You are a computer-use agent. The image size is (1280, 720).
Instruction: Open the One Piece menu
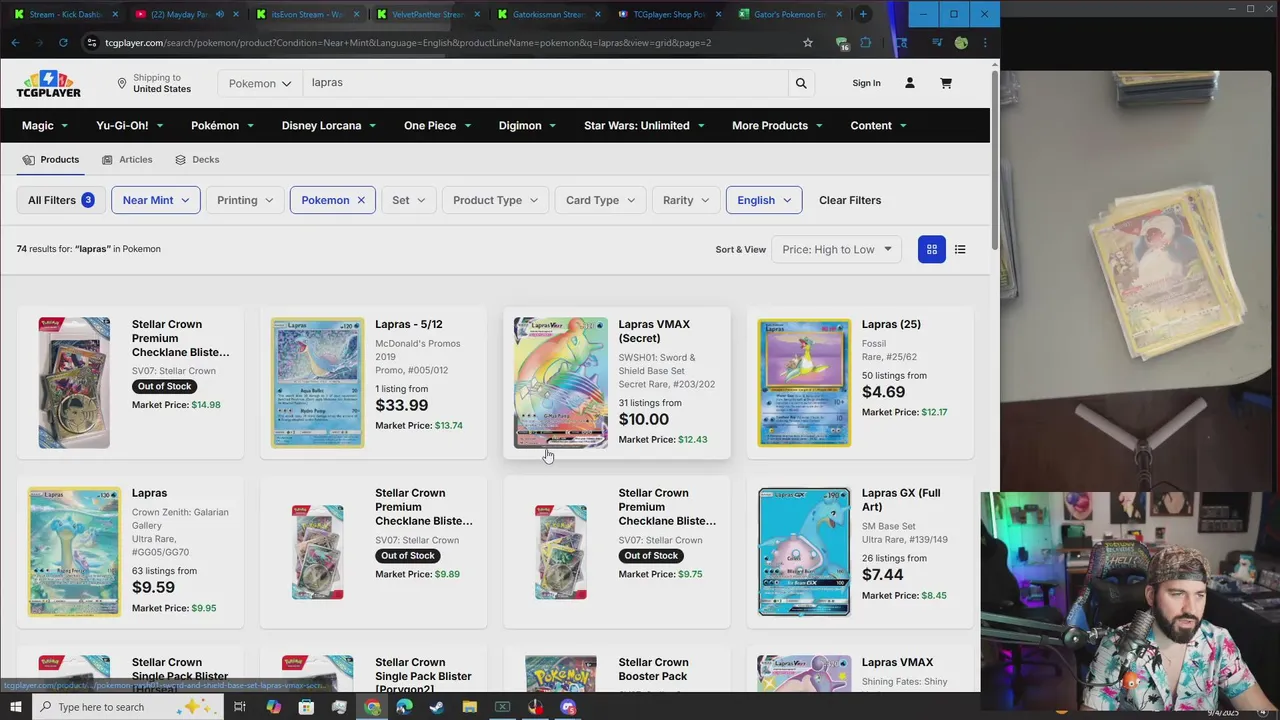coord(438,125)
